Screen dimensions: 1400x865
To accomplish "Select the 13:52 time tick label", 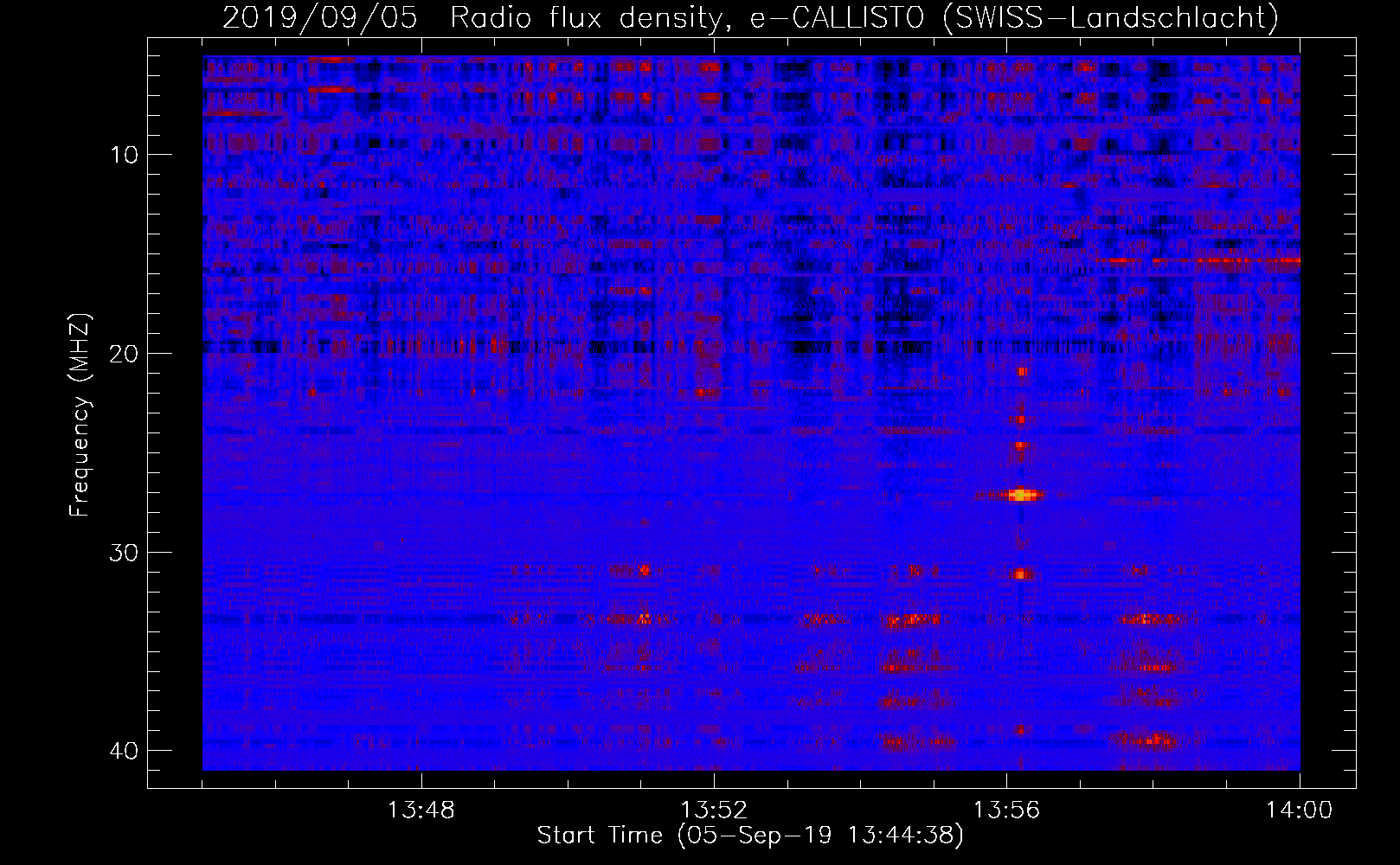I will [714, 811].
